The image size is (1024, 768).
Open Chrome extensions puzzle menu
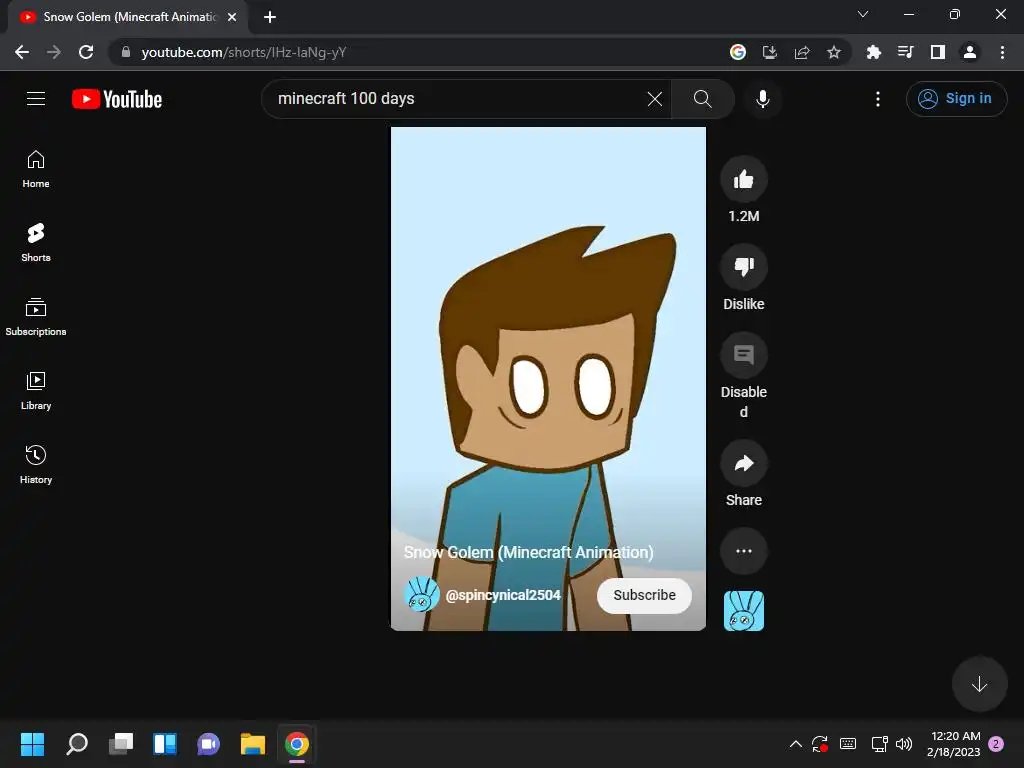[873, 52]
